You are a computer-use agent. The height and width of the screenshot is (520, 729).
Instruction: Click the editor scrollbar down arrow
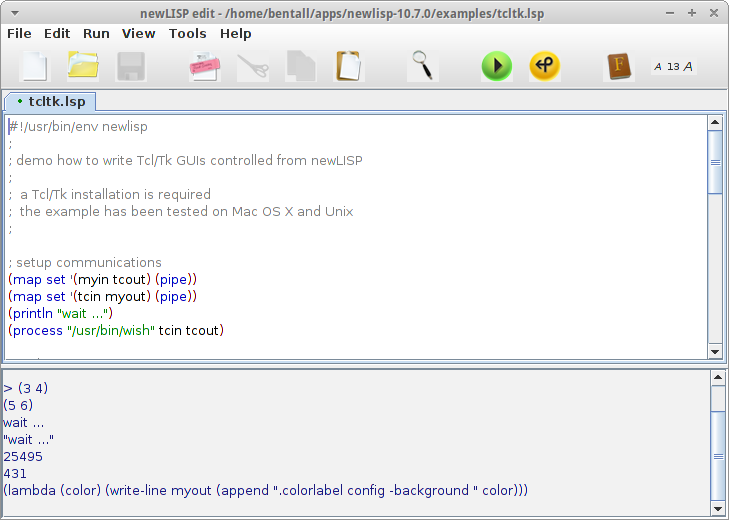715,351
